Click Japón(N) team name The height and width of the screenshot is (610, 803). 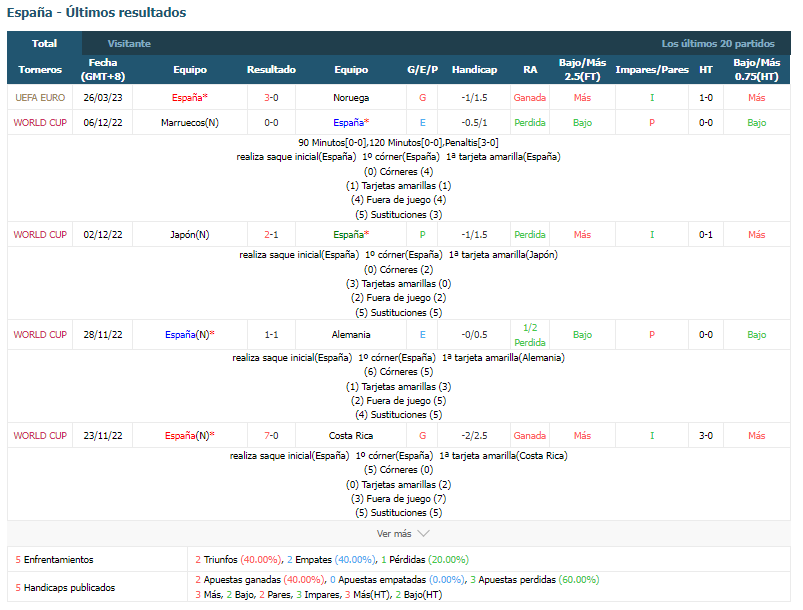[189, 235]
